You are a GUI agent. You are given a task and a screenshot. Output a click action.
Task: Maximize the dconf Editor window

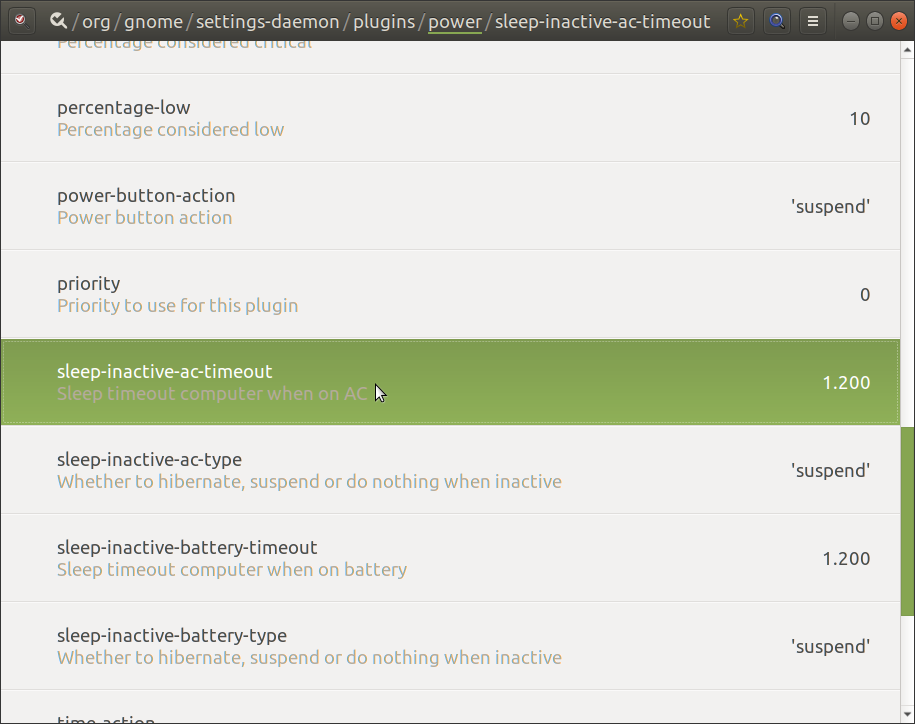tap(874, 21)
